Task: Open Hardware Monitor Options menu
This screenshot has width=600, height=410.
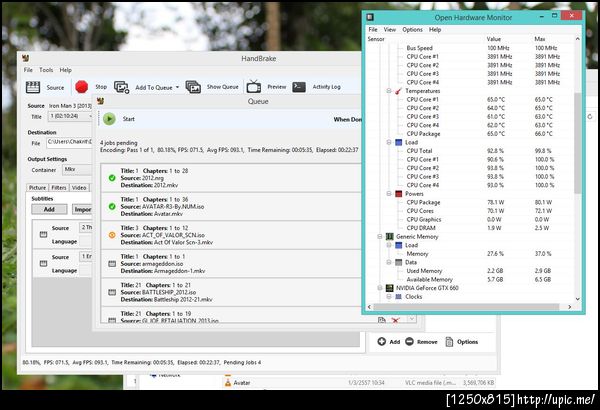Action: [412, 29]
